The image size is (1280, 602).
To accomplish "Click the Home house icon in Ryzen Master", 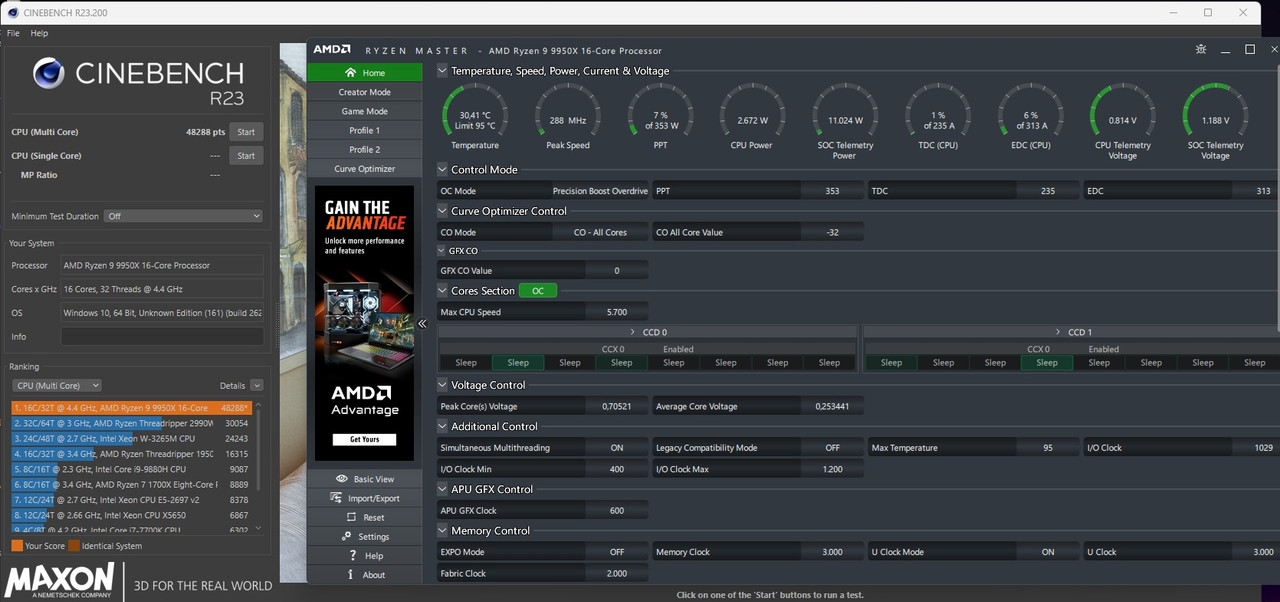I will coord(350,73).
